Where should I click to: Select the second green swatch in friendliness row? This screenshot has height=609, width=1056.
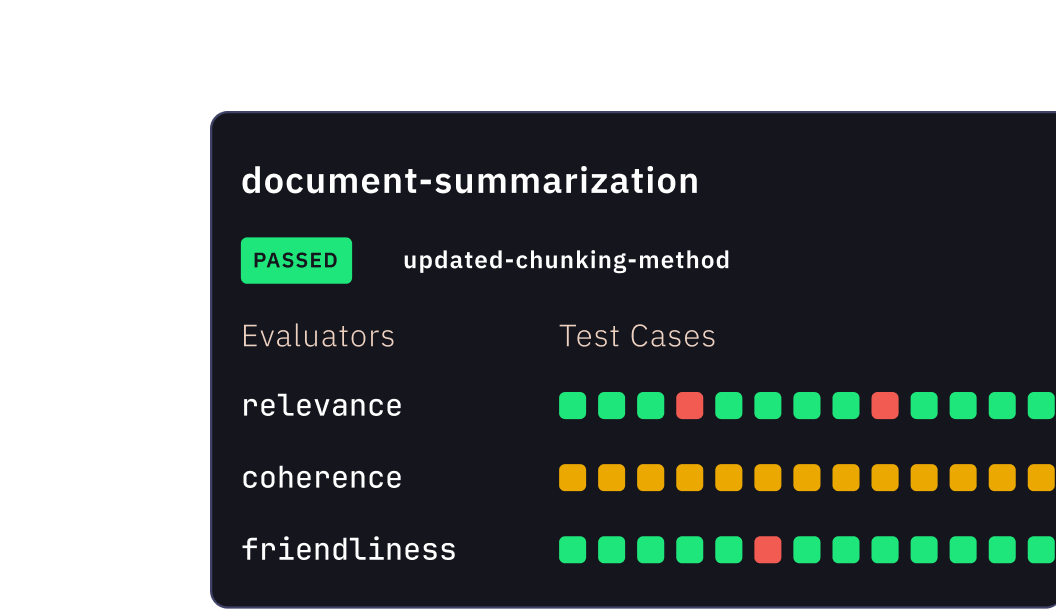611,549
